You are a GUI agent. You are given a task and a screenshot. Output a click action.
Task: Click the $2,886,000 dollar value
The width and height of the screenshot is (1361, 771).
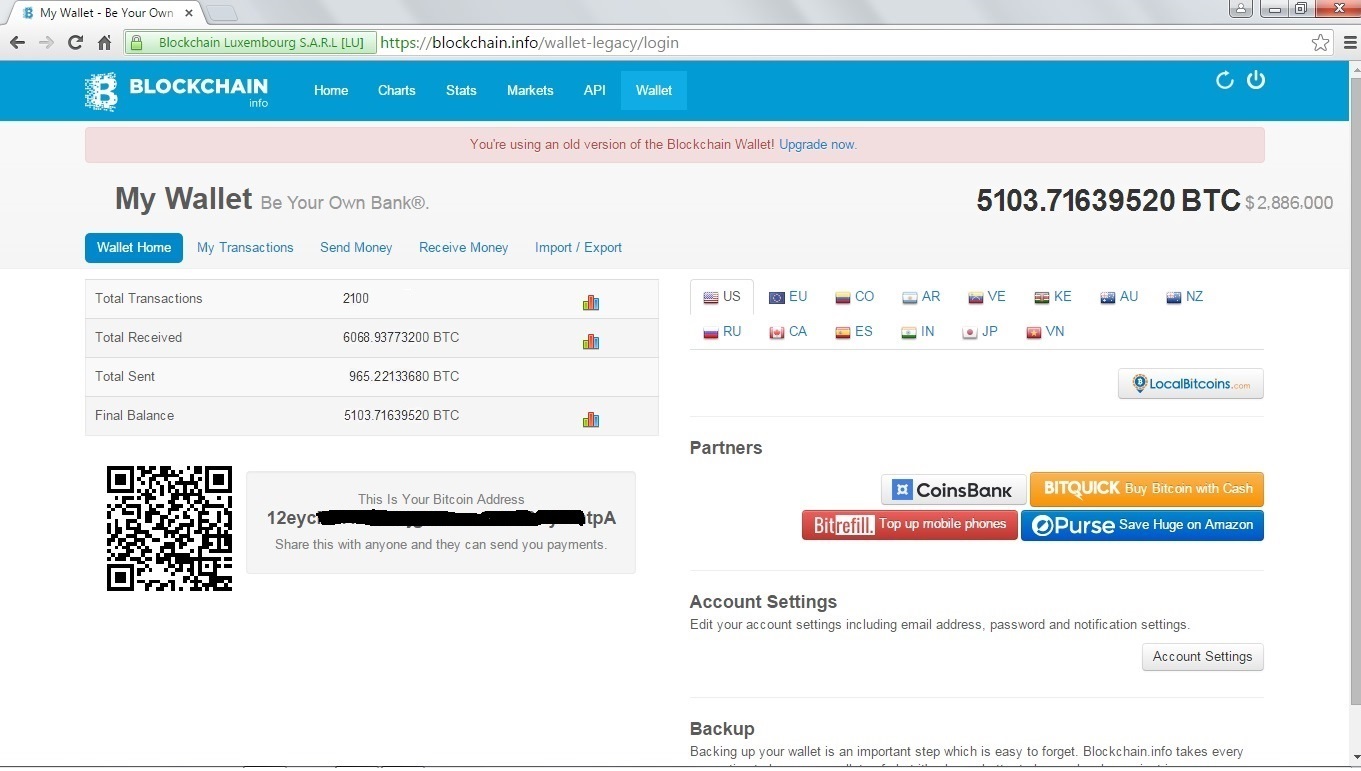coord(1289,203)
